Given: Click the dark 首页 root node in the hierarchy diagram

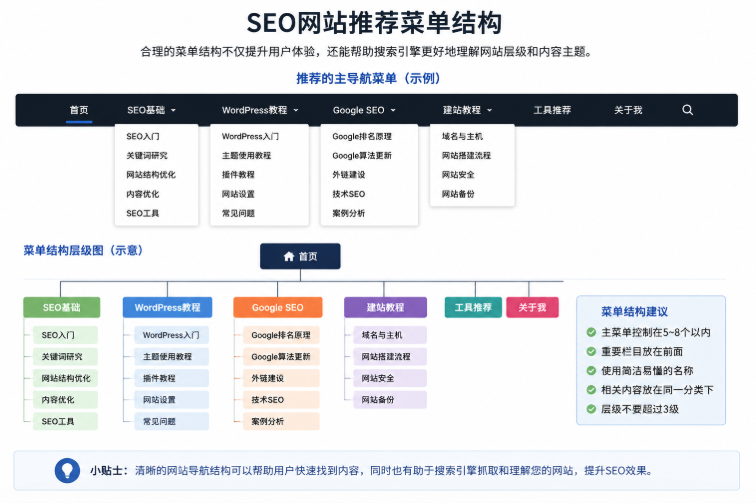Looking at the screenshot, I should tap(300, 256).
